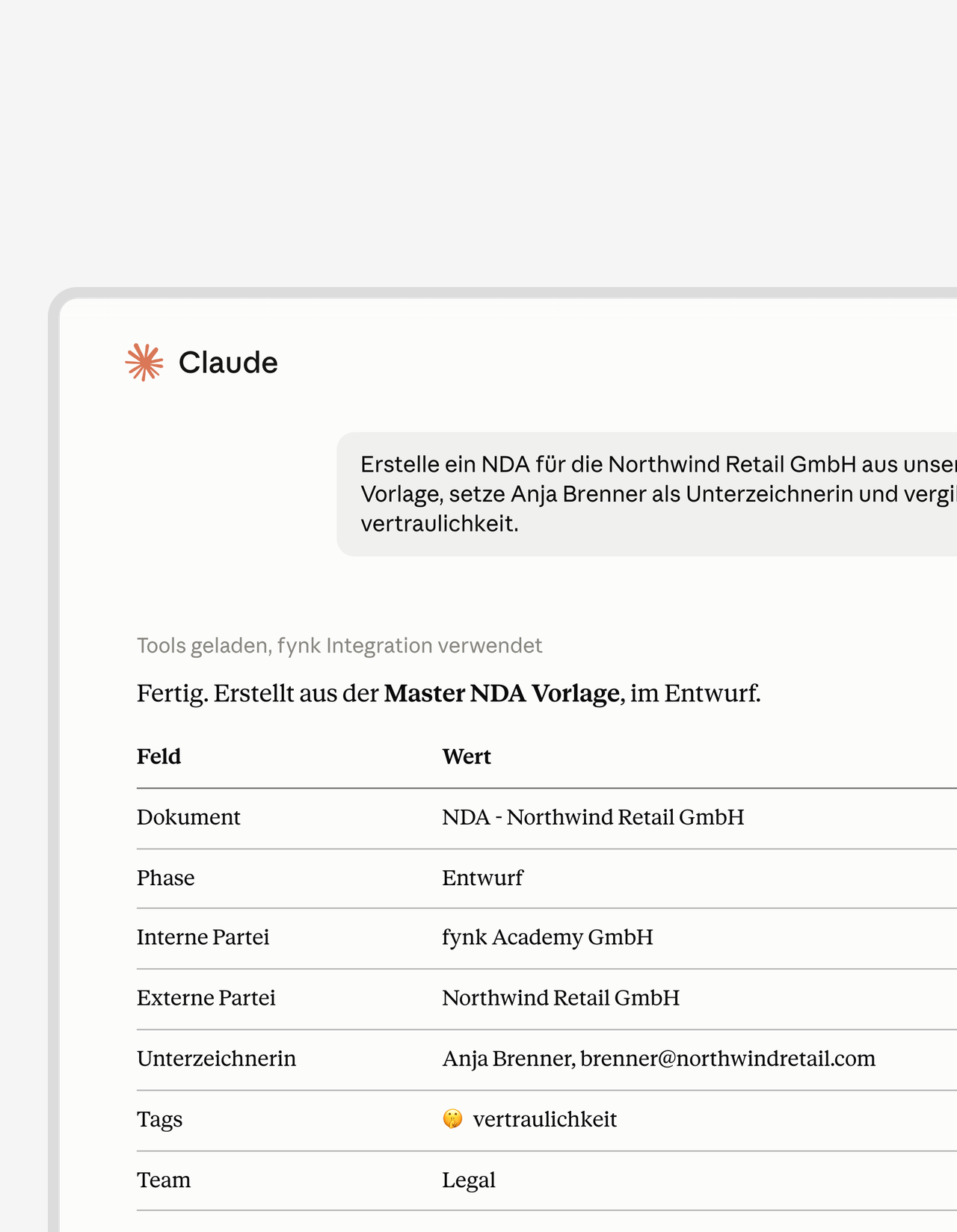Click the shushing face emoji in Tags row
This screenshot has width=957, height=1232.
point(452,1119)
